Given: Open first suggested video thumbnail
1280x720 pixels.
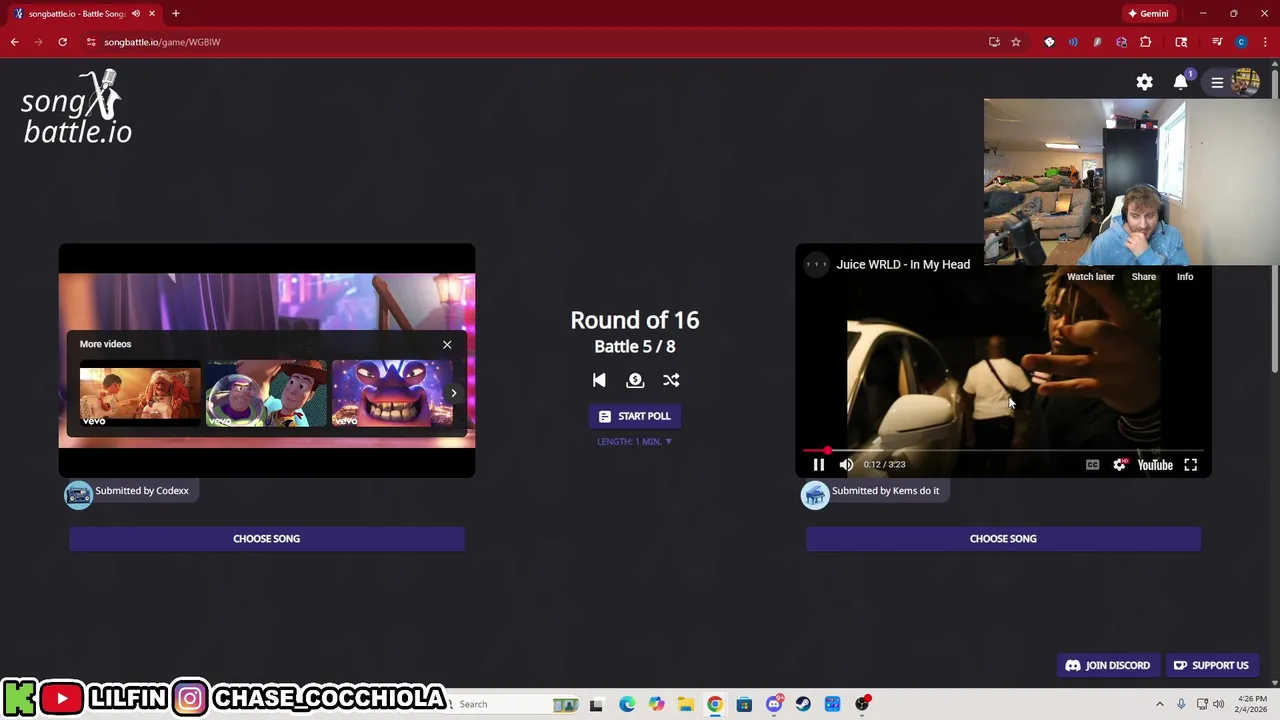Looking at the screenshot, I should pyautogui.click(x=140, y=394).
